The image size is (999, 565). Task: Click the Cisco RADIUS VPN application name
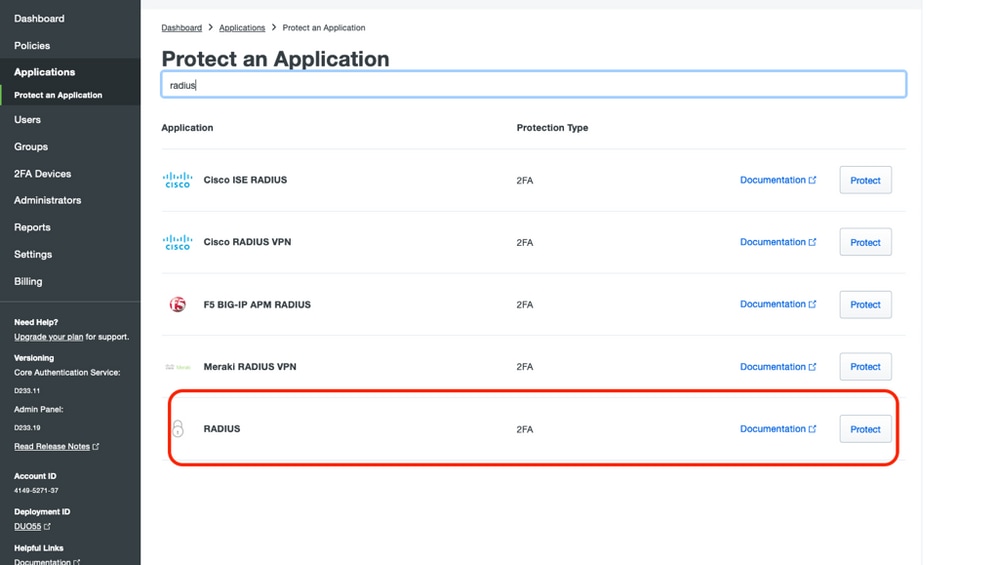pos(247,242)
